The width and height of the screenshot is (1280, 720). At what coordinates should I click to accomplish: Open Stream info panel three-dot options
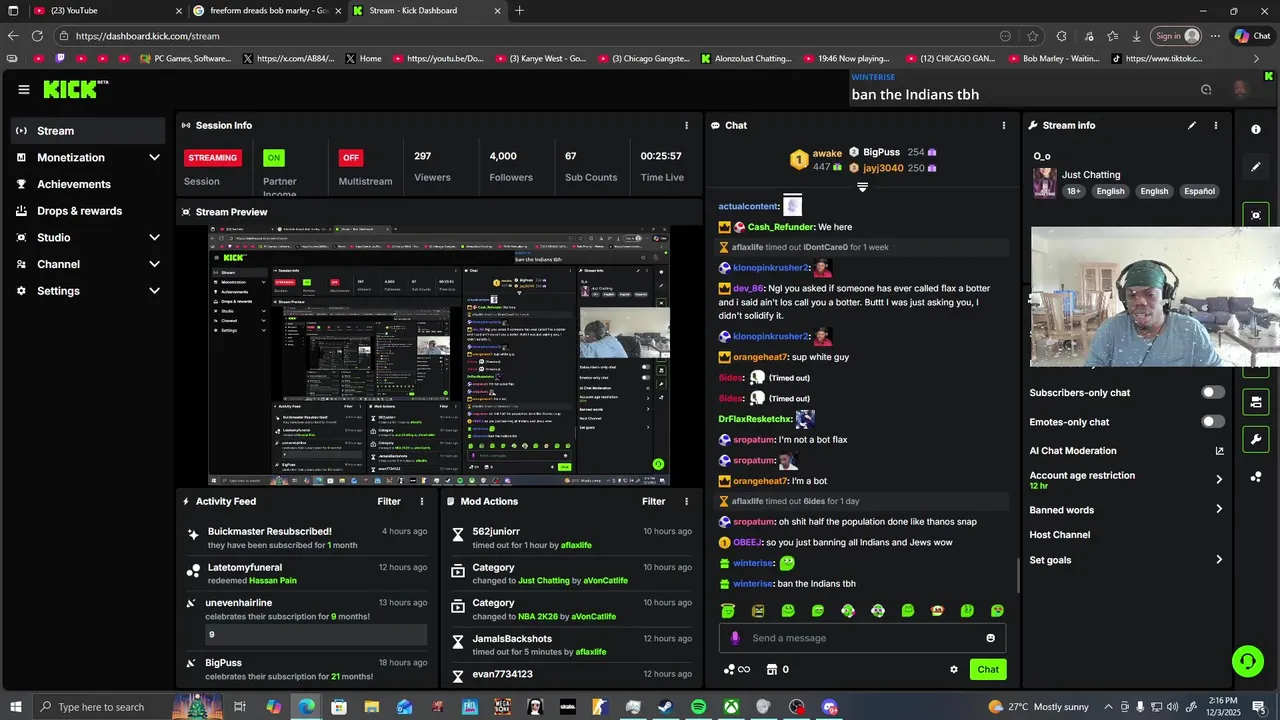tap(1216, 125)
